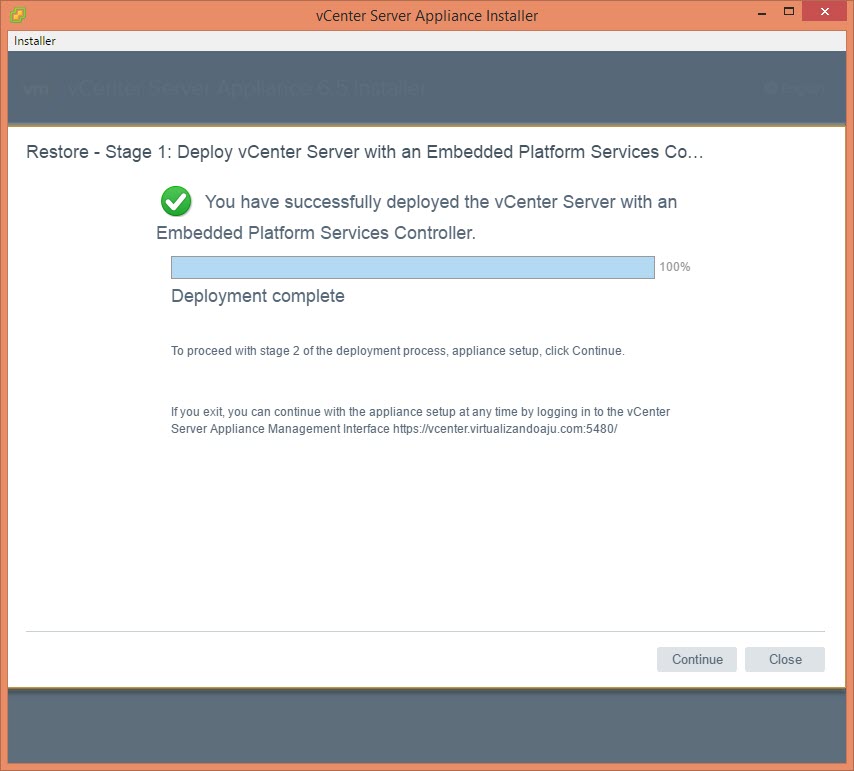The width and height of the screenshot is (854, 771).
Task: Click the blue deployment progress bar
Action: [412, 267]
